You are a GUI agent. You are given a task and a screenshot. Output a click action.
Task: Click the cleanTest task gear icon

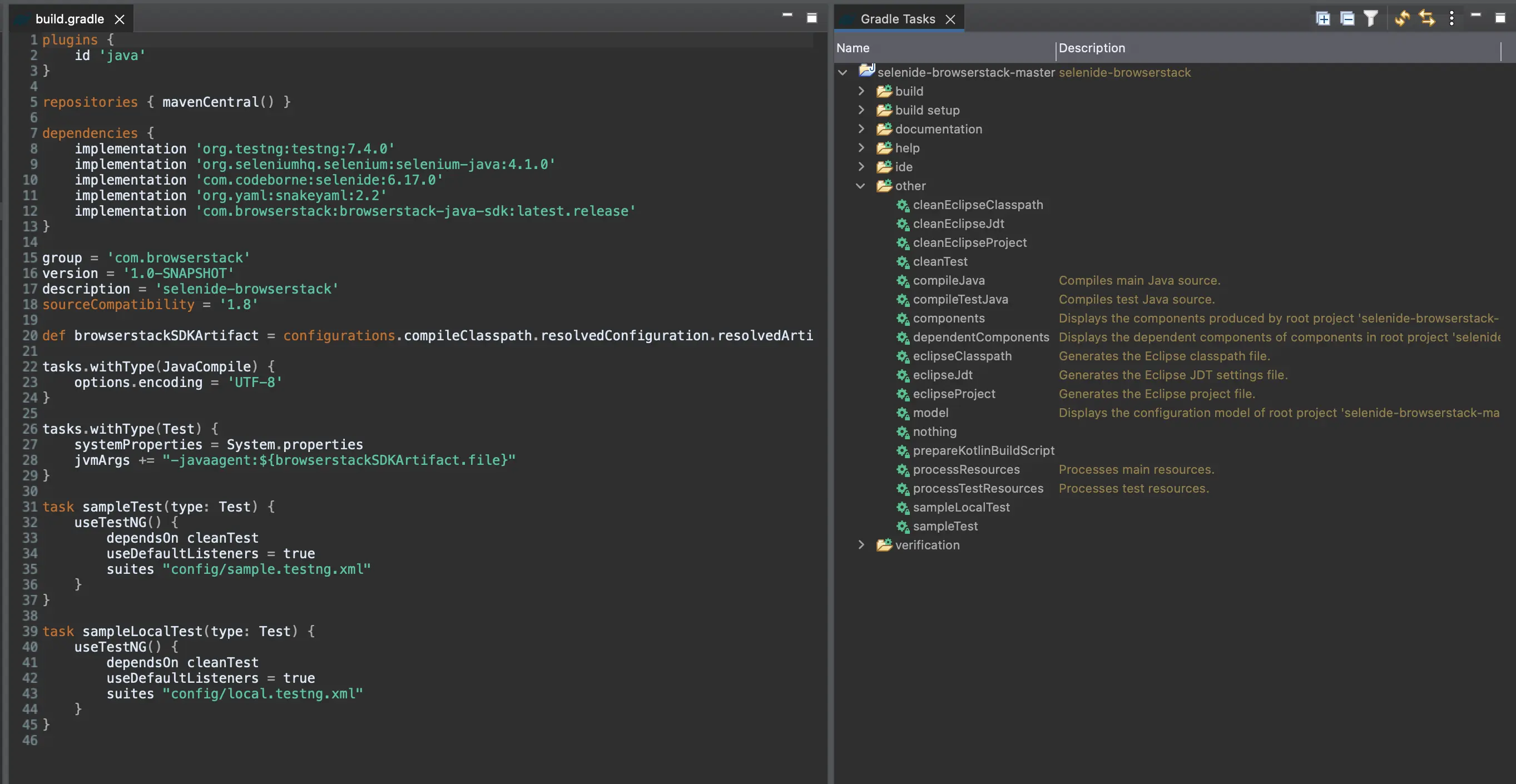click(902, 262)
